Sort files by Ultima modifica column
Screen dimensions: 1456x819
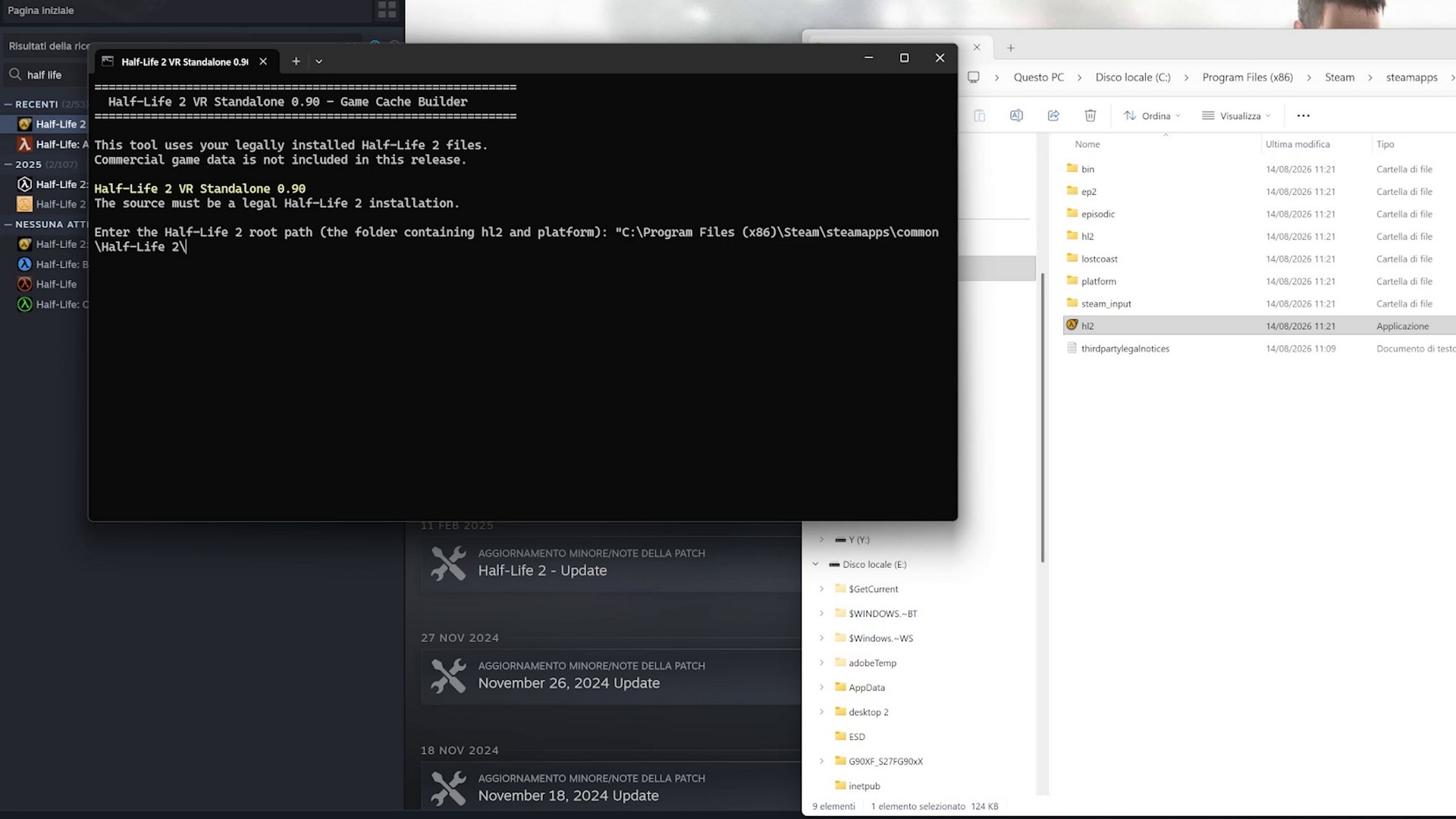[x=1298, y=144]
